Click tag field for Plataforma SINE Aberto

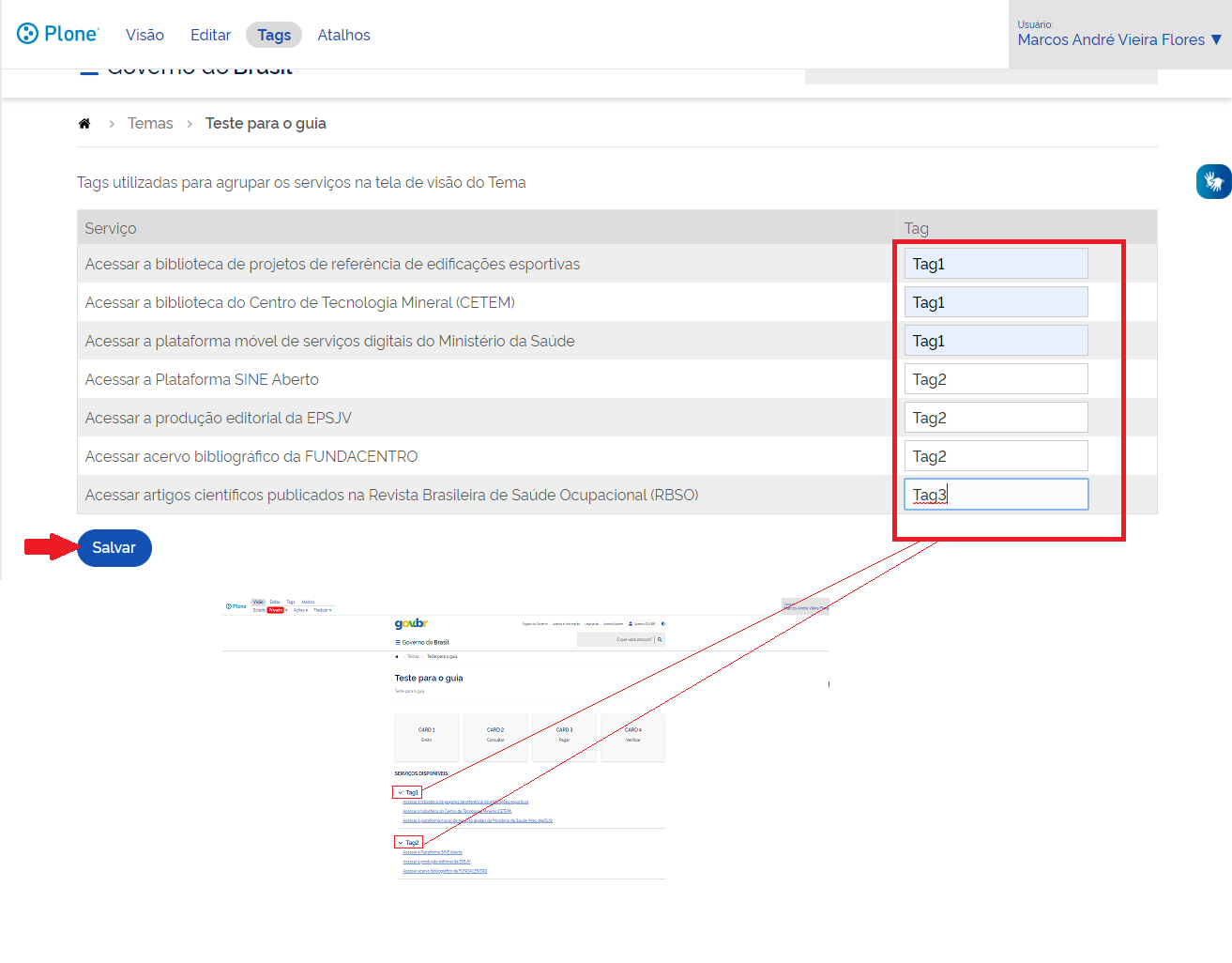[995, 379]
